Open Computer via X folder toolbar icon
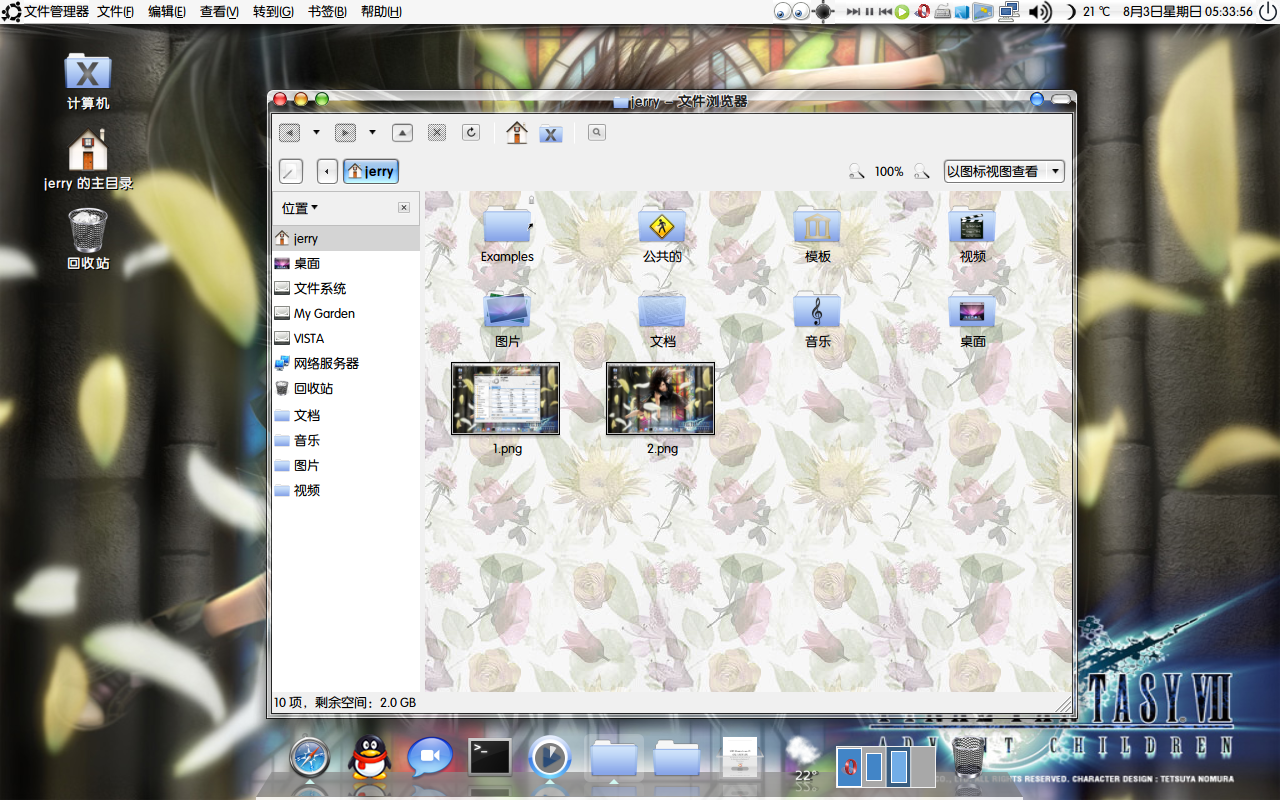This screenshot has height=800, width=1280. pyautogui.click(x=551, y=133)
